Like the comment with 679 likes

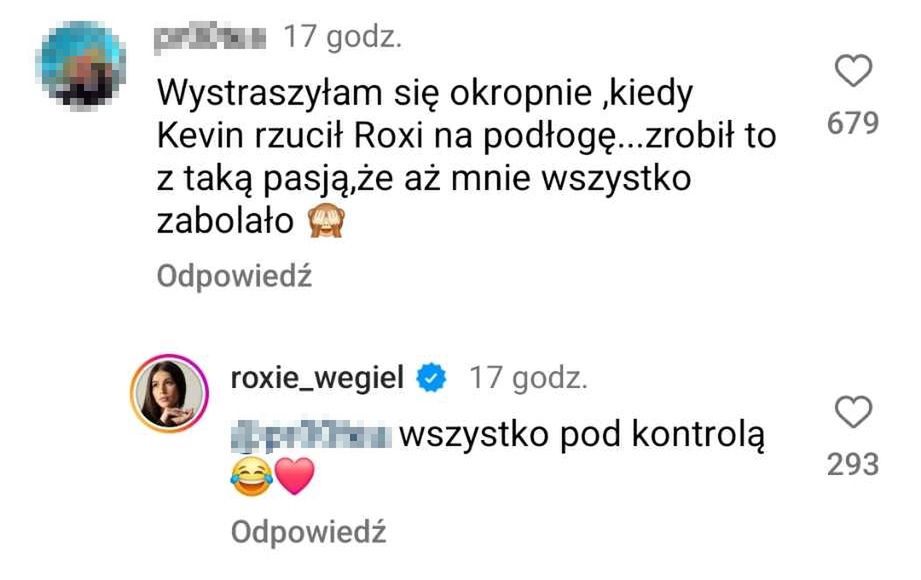pos(853,71)
